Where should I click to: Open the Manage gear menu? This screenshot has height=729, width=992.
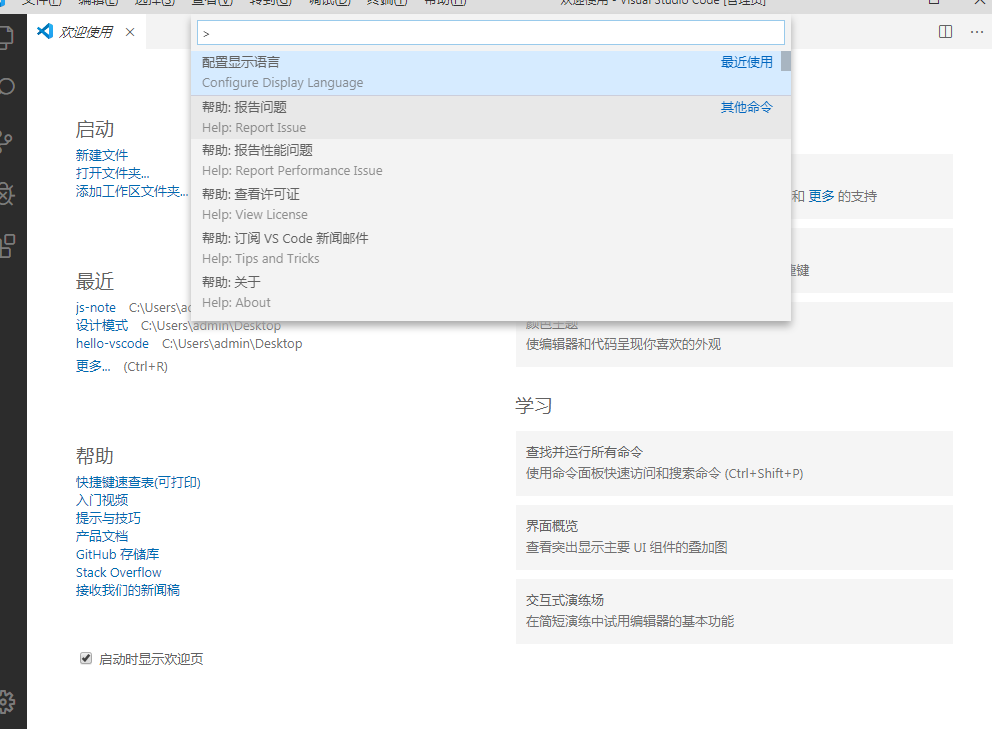(7, 701)
